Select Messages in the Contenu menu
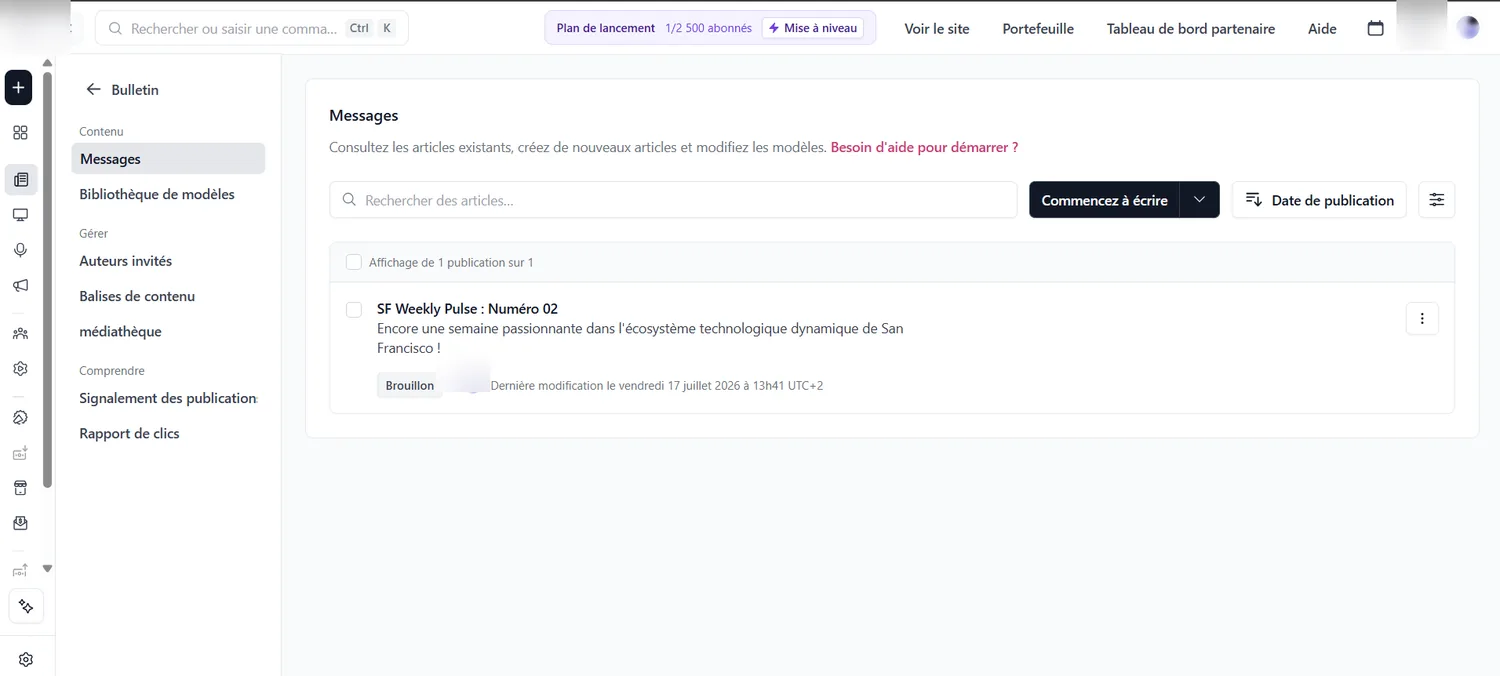Screen dimensions: 1500x676 [x=168, y=159]
